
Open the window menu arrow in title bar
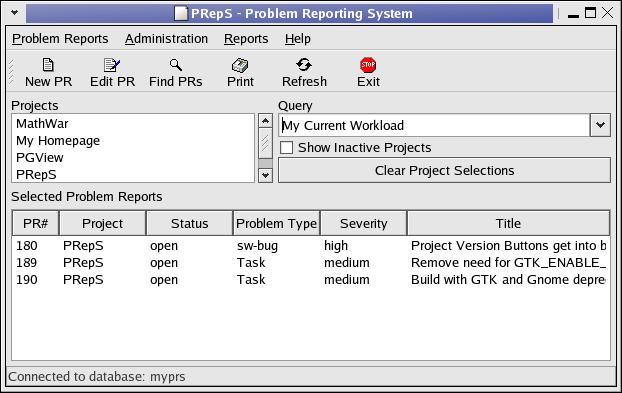15,13
